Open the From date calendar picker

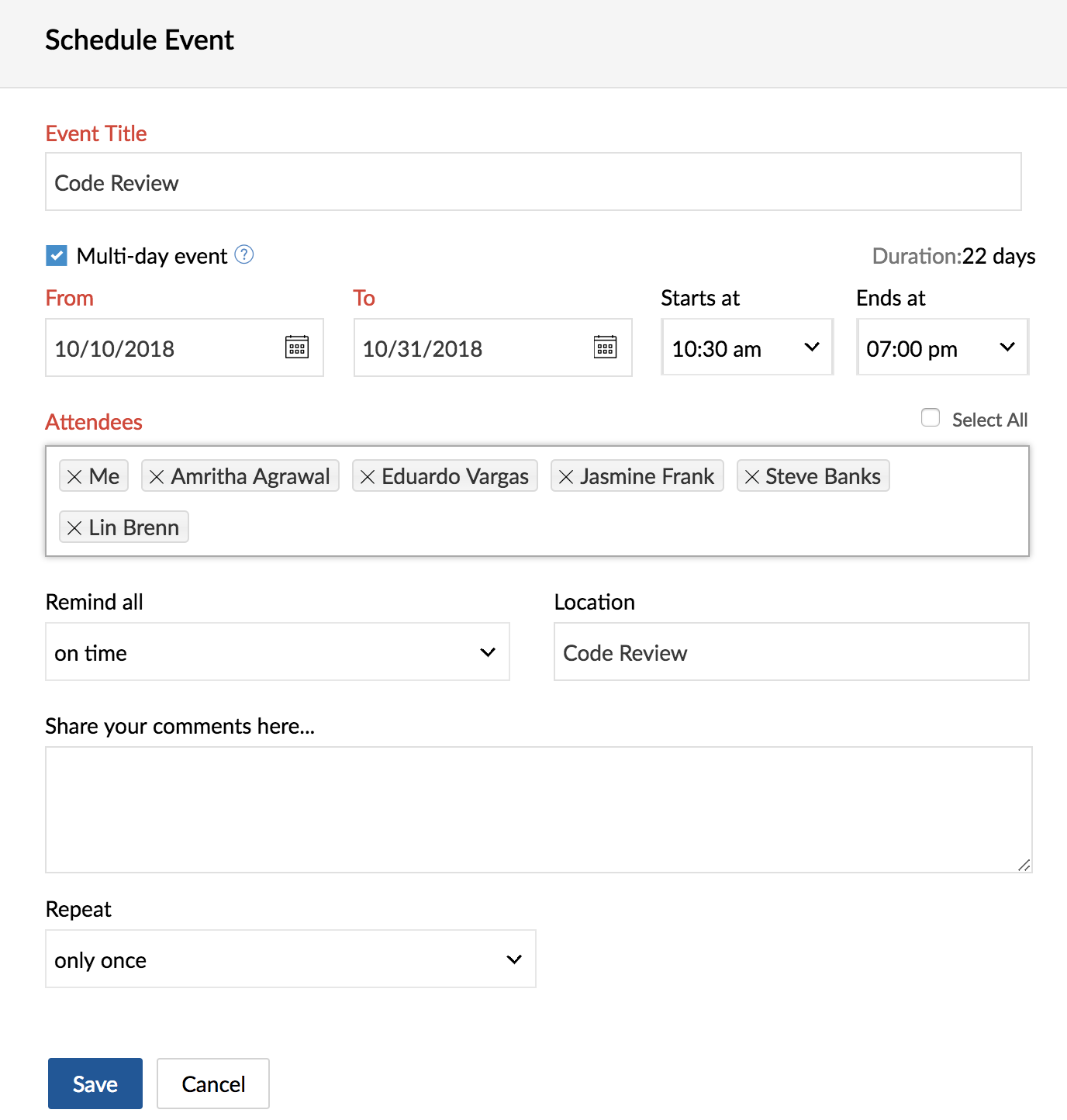click(x=297, y=347)
